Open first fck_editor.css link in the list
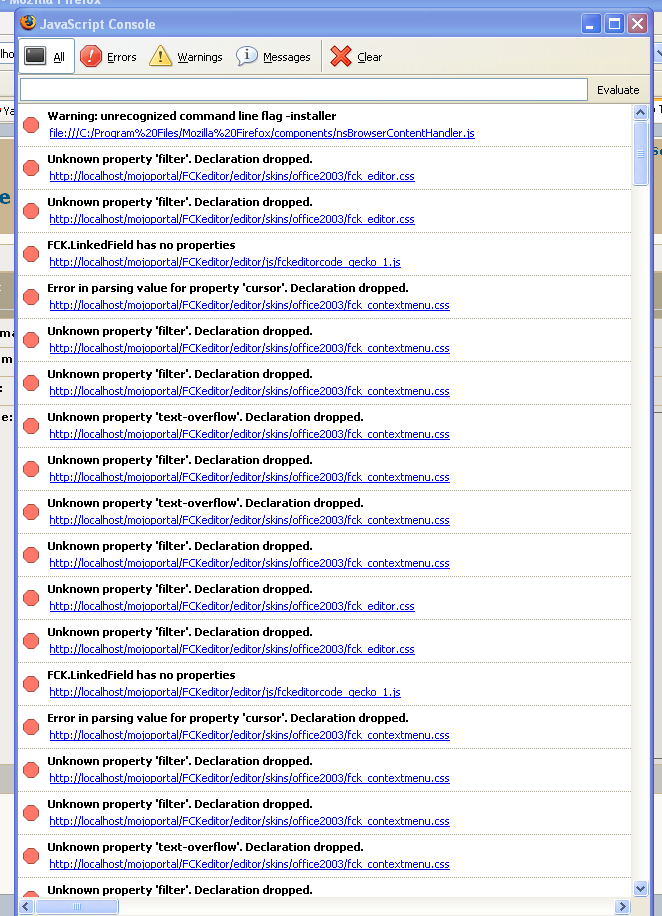662x916 pixels. tap(231, 176)
